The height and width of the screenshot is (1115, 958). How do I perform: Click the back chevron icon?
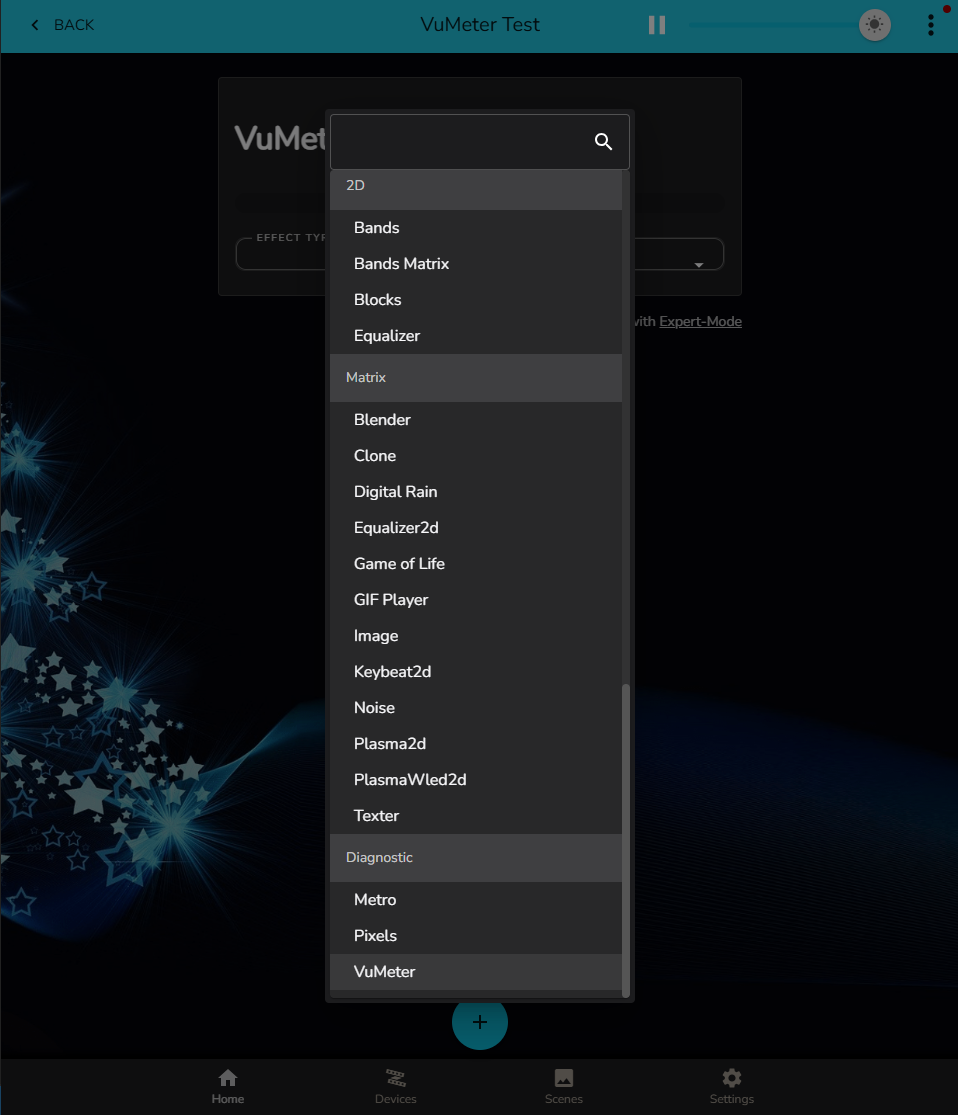[35, 25]
